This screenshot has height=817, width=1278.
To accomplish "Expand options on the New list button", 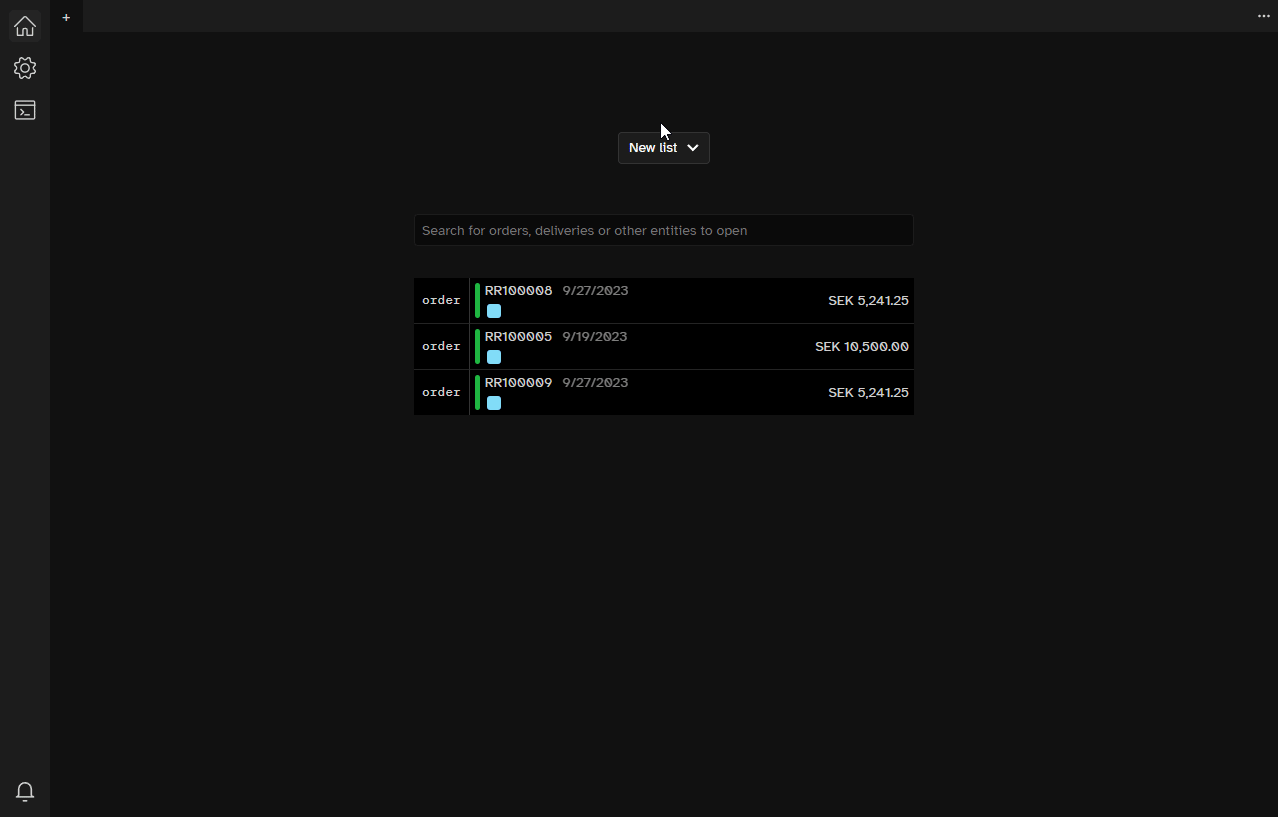I will [x=693, y=147].
